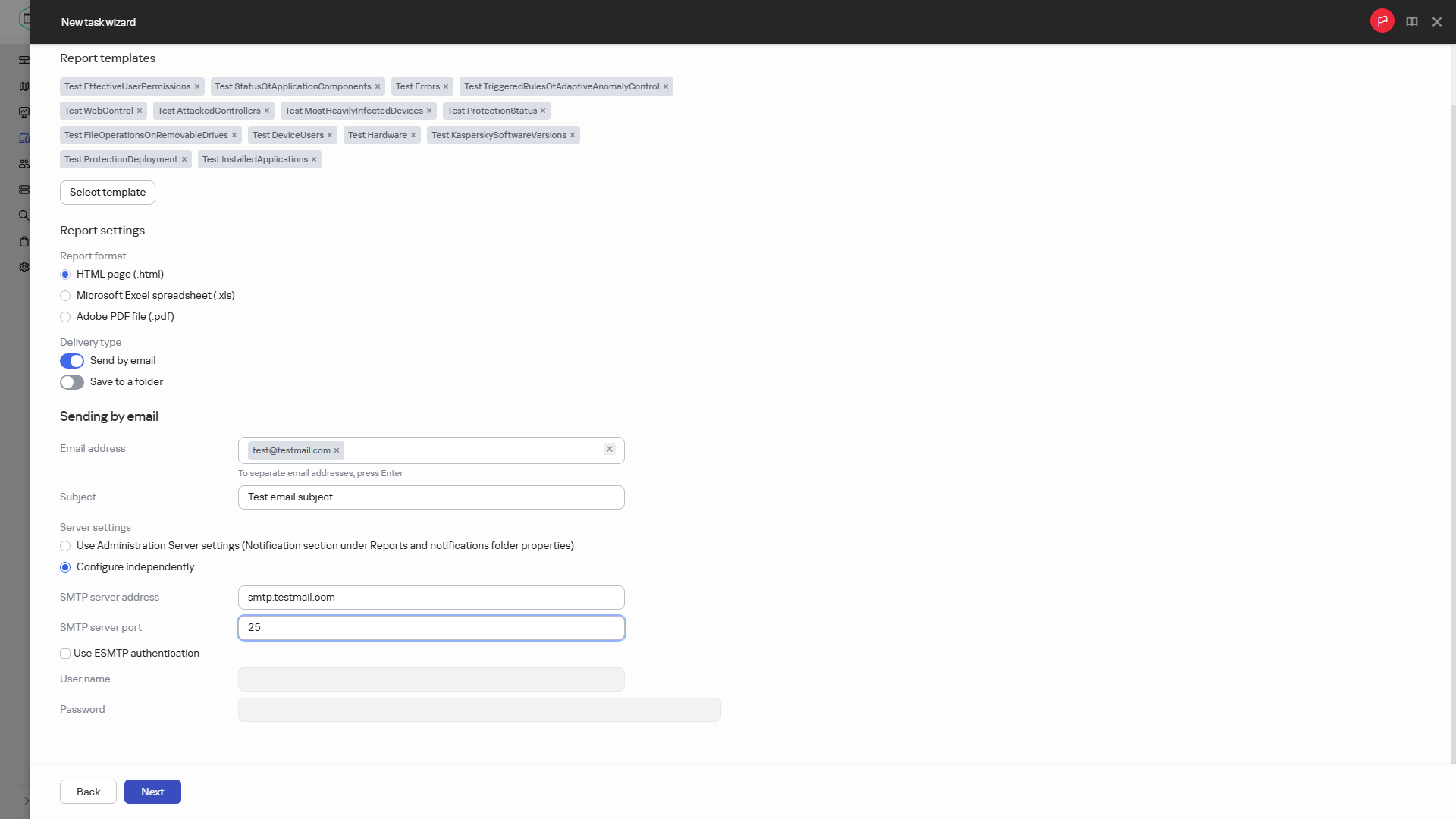Remove Test StatusOfApplicationComponents tag
This screenshot has width=1456, height=819.
tap(378, 87)
